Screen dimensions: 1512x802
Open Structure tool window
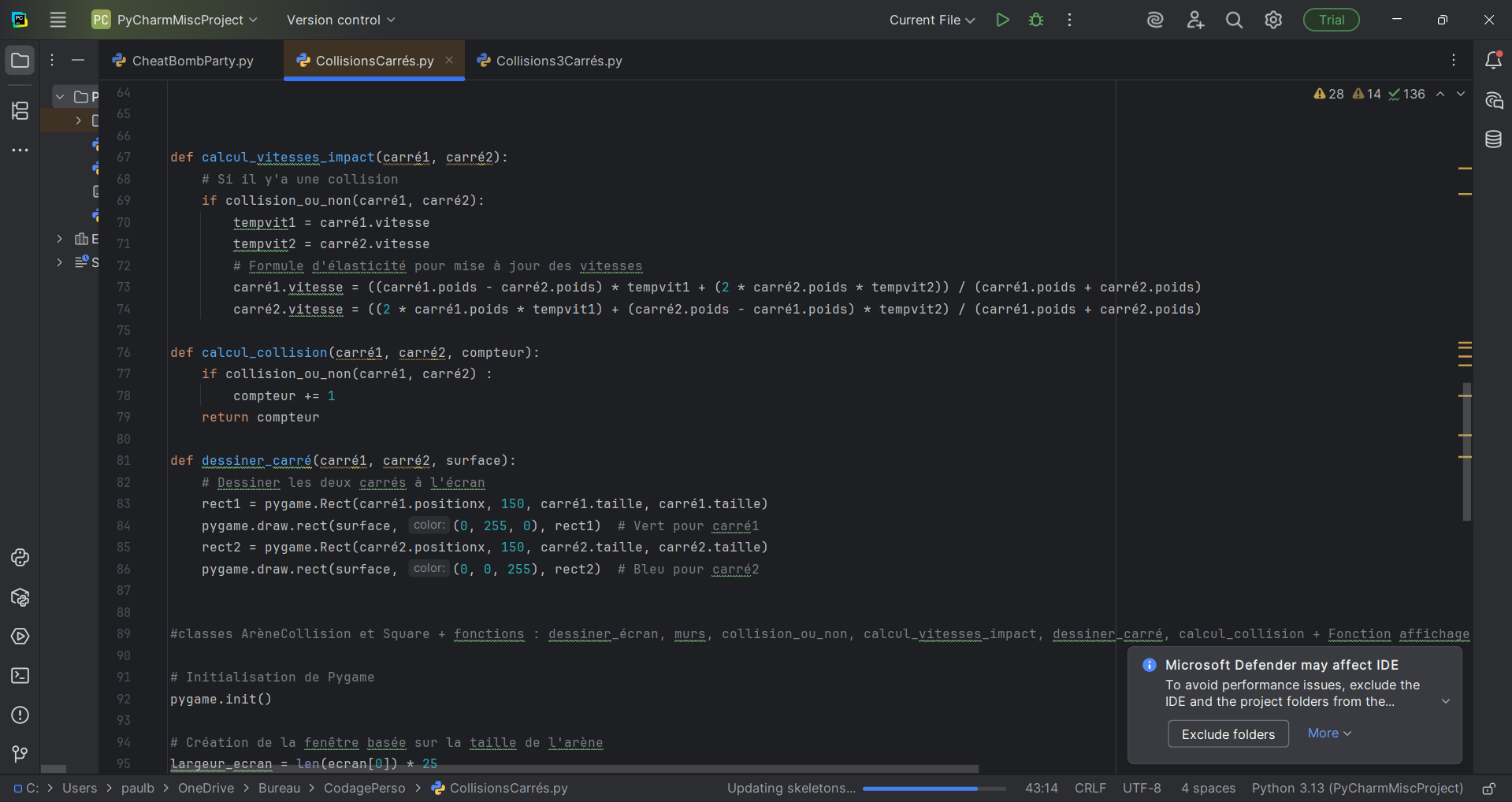click(20, 110)
